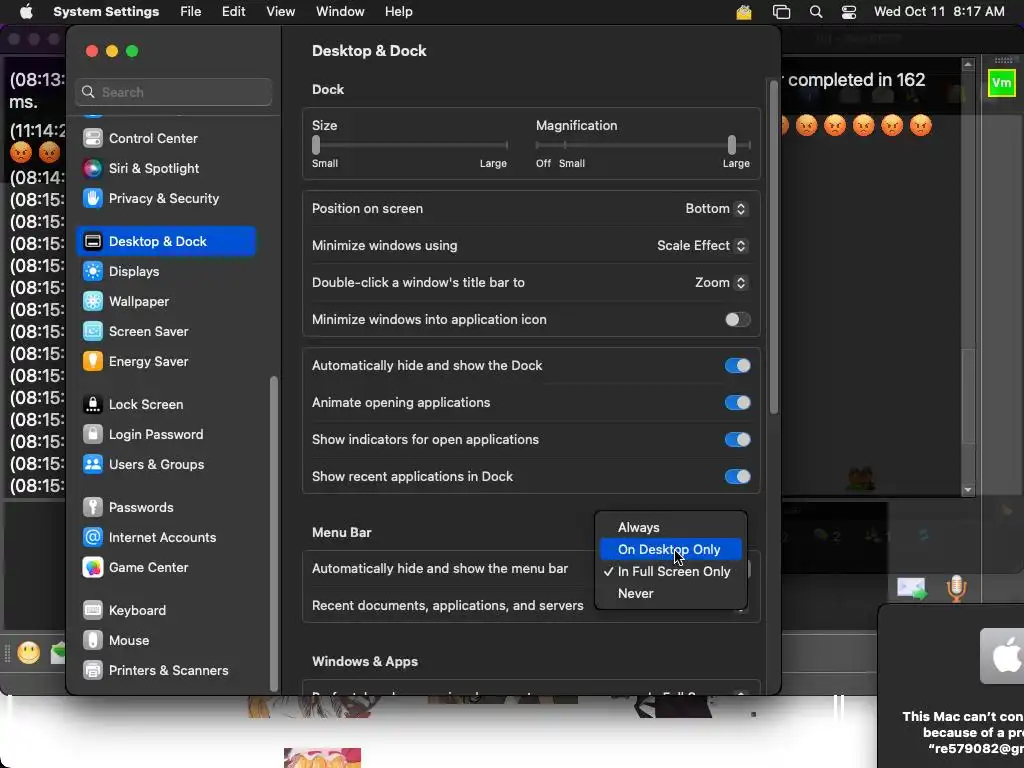The width and height of the screenshot is (1024, 768).
Task: Click the Dock Size slider handle
Action: pos(316,144)
